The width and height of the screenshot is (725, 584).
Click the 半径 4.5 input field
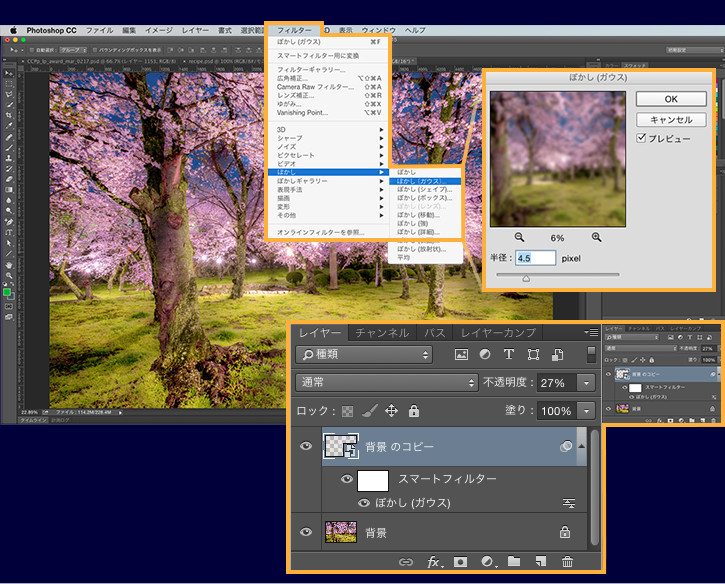(535, 258)
